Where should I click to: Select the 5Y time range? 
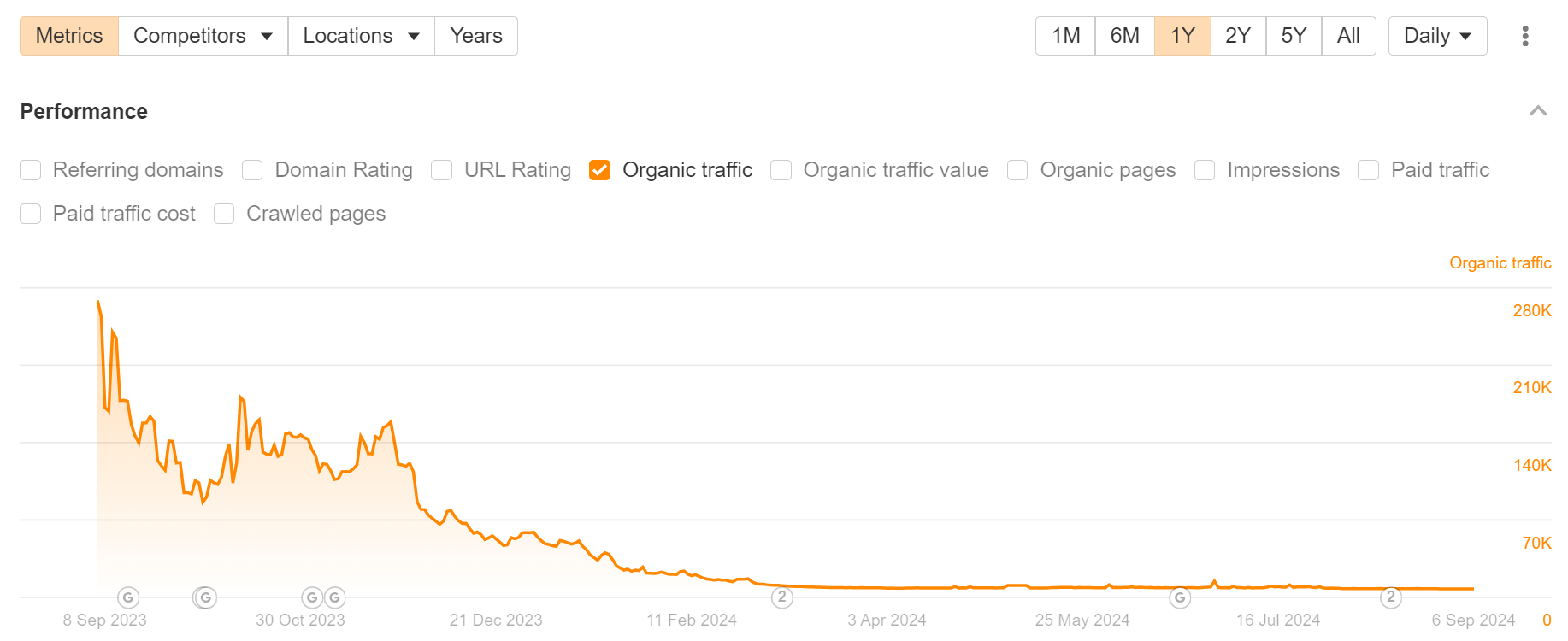pyautogui.click(x=1293, y=35)
